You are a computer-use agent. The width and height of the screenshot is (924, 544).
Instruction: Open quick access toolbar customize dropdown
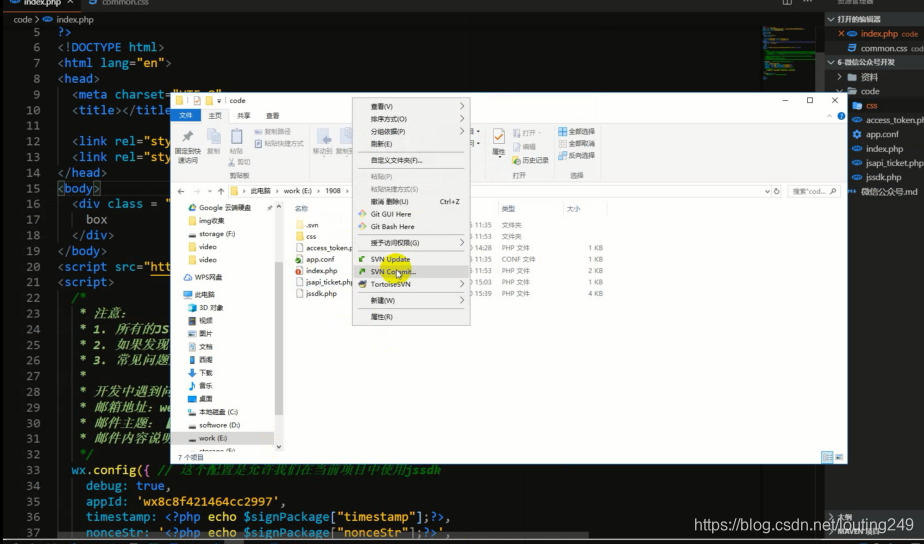coord(219,101)
